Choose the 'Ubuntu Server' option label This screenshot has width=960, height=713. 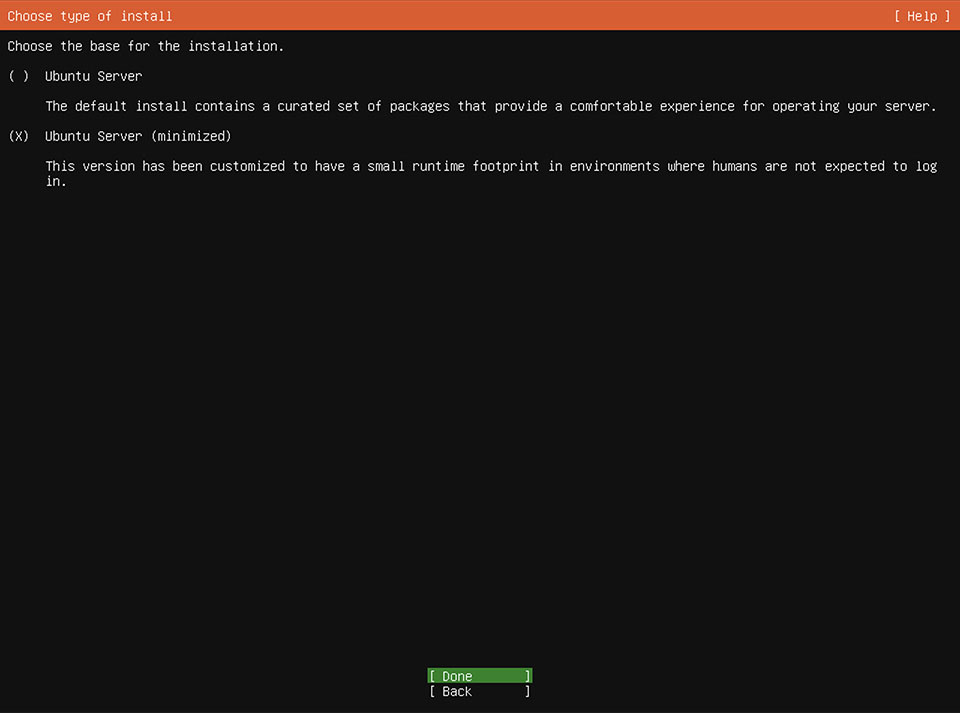click(93, 76)
